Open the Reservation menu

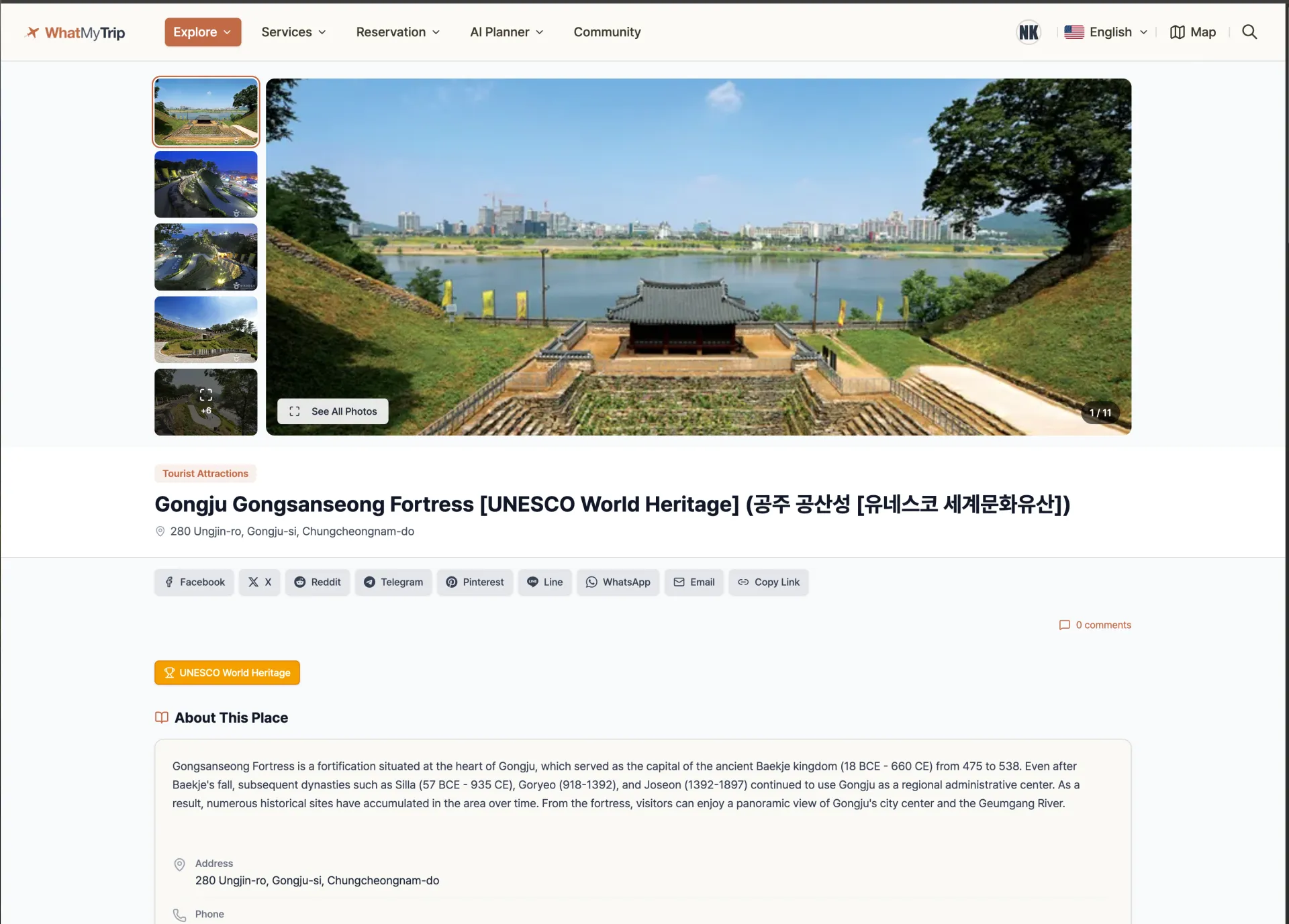[x=397, y=32]
